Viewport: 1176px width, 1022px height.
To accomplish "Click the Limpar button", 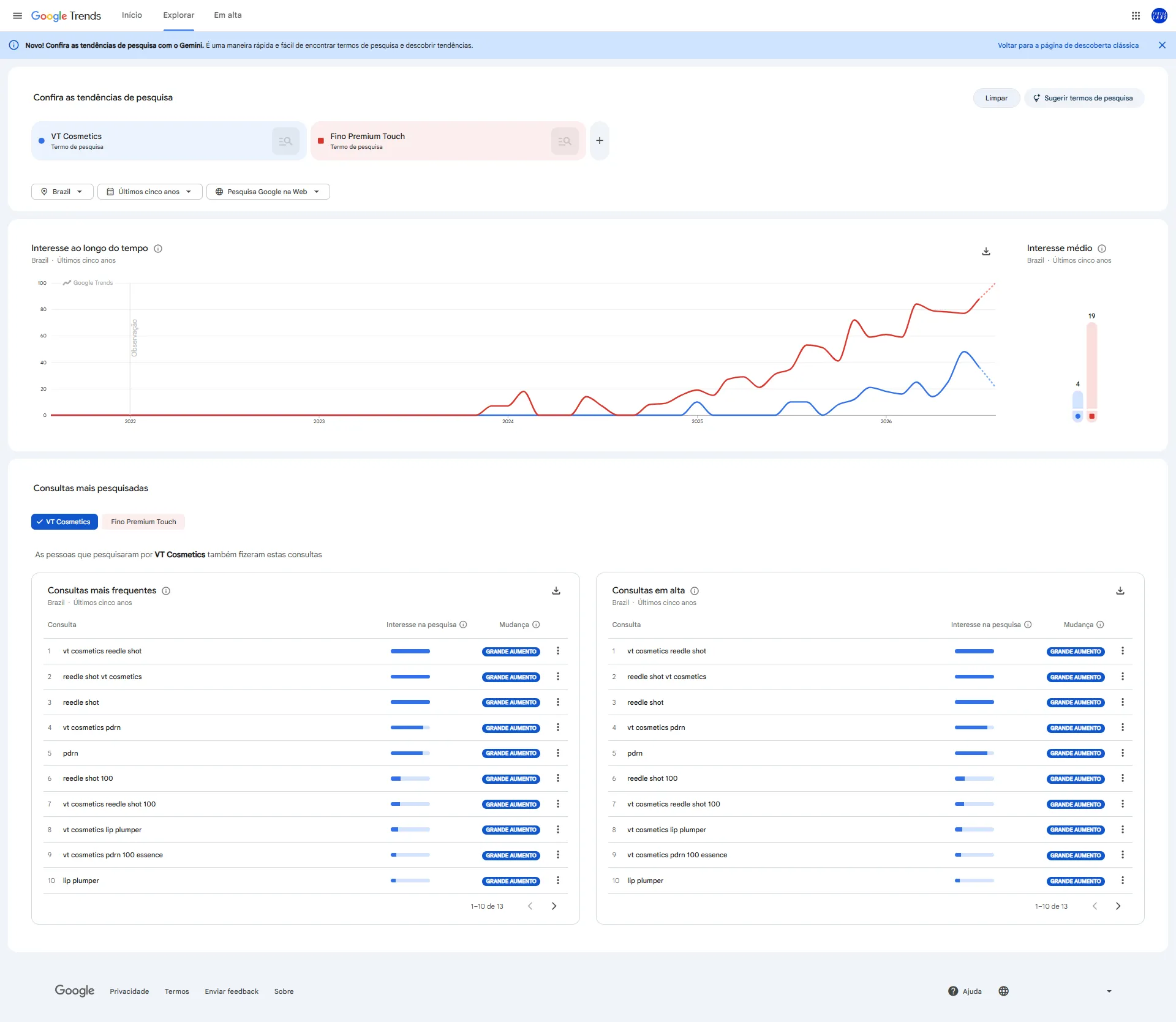I will [997, 98].
